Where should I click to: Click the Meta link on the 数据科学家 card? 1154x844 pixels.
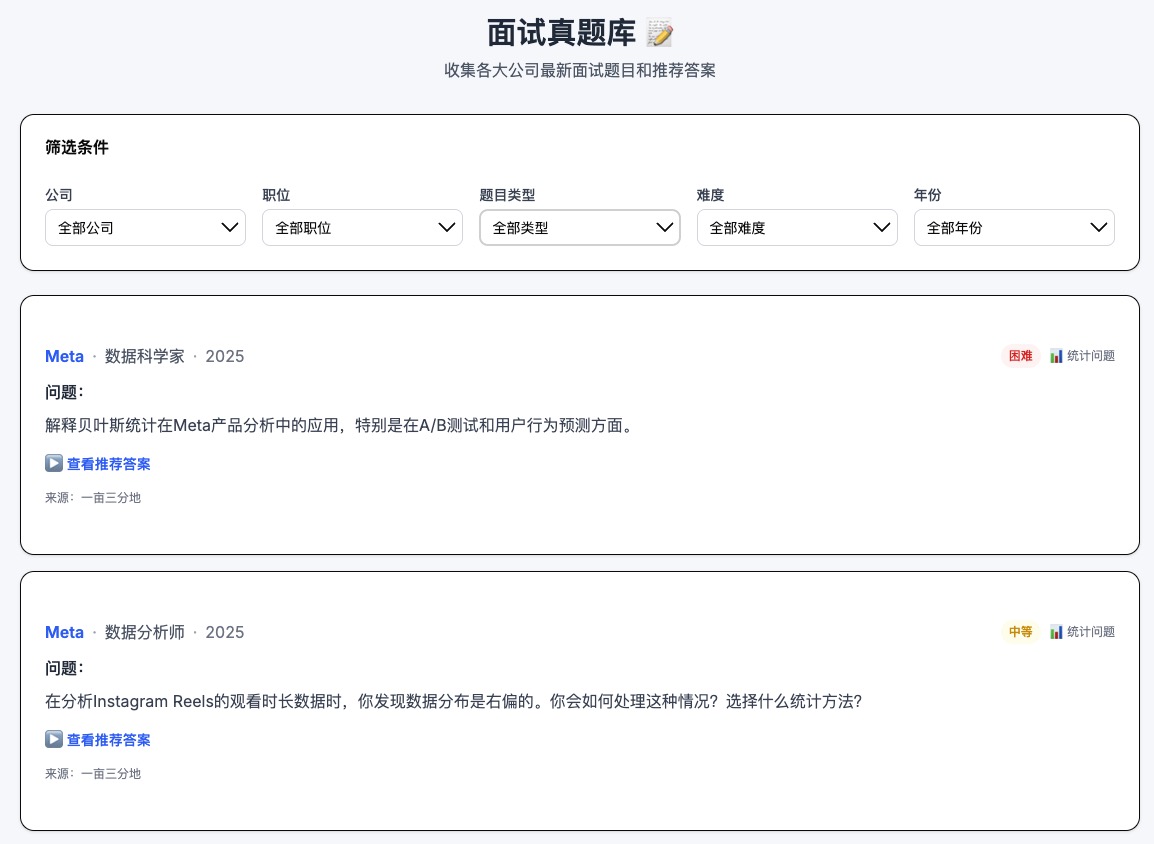click(x=64, y=356)
